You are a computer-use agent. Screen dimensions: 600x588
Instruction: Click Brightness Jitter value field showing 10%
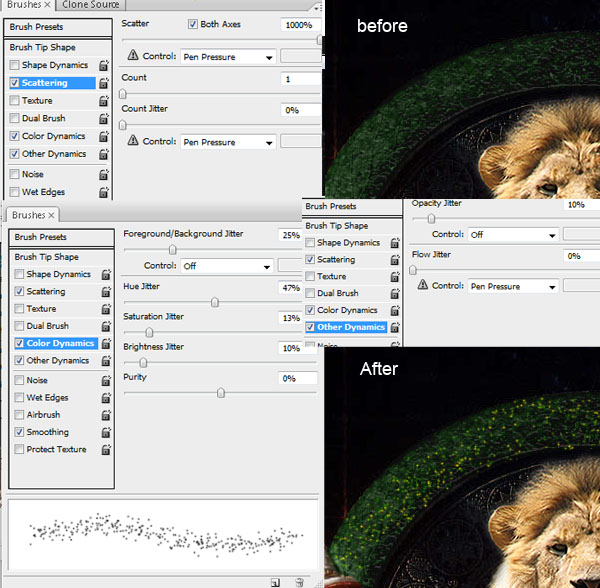coord(297,348)
